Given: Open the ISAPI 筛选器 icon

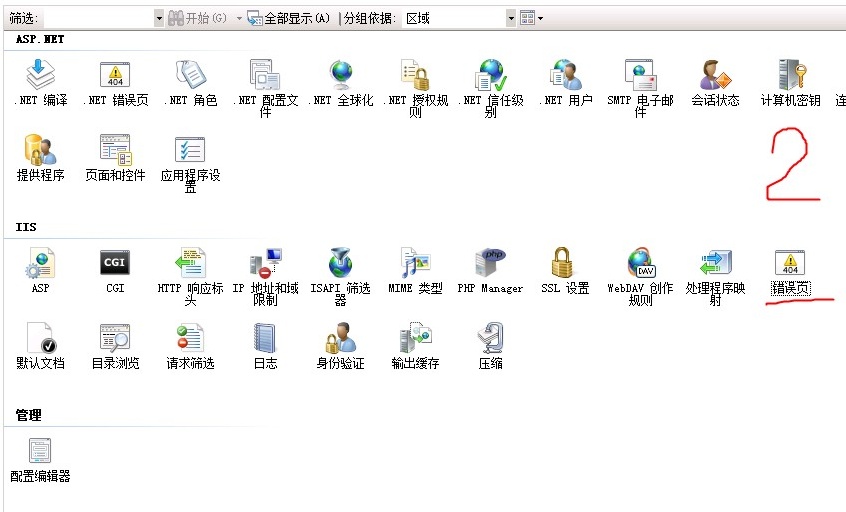Looking at the screenshot, I should pyautogui.click(x=340, y=264).
